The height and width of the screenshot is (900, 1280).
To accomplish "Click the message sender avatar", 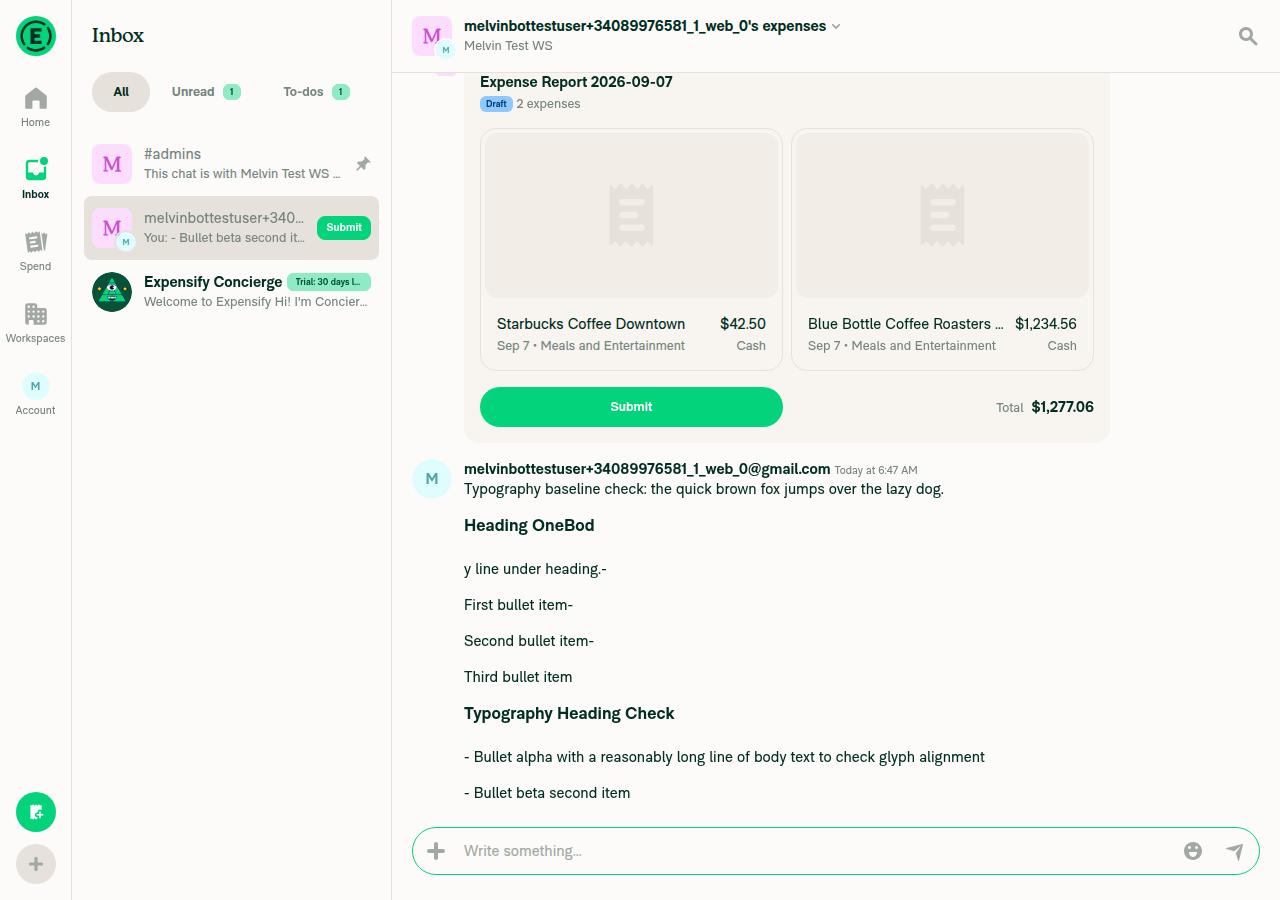I will coord(432,479).
